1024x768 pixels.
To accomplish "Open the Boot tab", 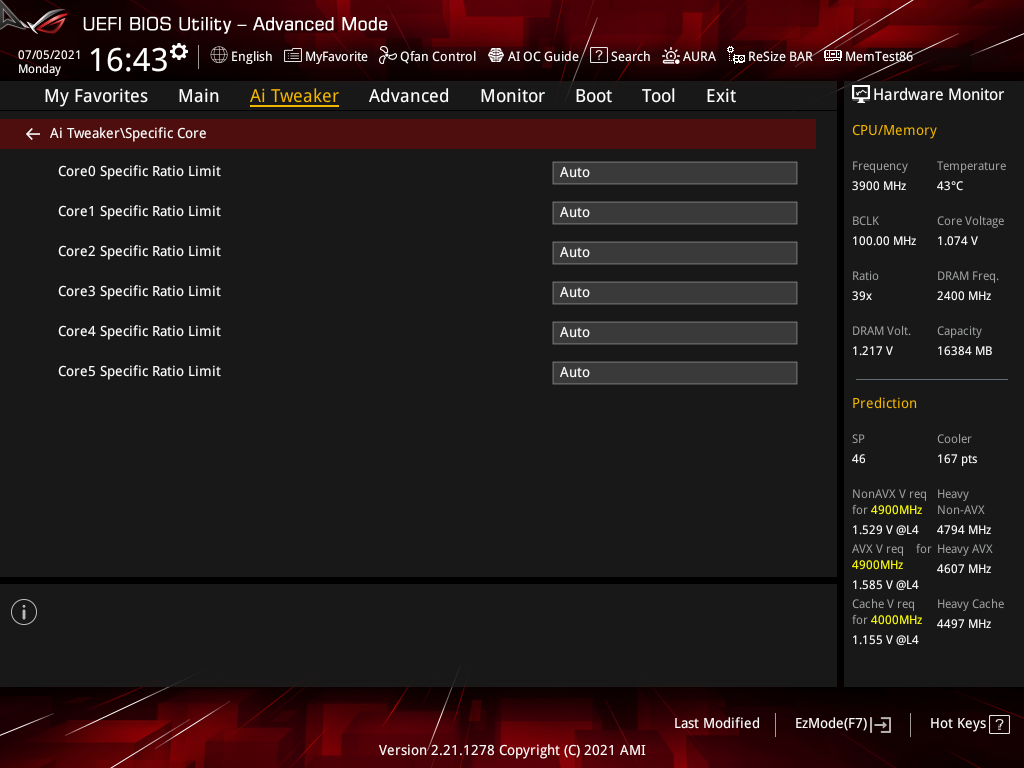I will 594,96.
